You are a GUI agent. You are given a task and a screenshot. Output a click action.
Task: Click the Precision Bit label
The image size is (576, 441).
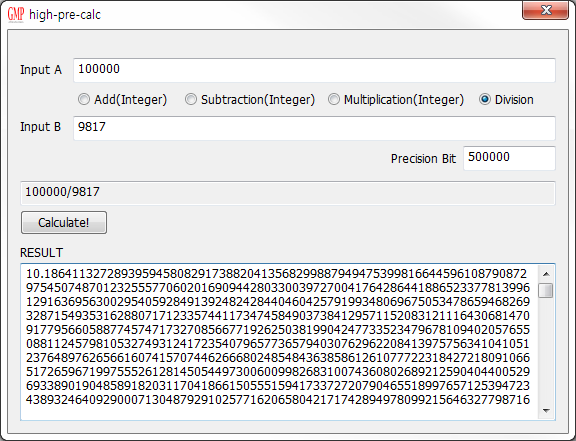[x=423, y=159]
